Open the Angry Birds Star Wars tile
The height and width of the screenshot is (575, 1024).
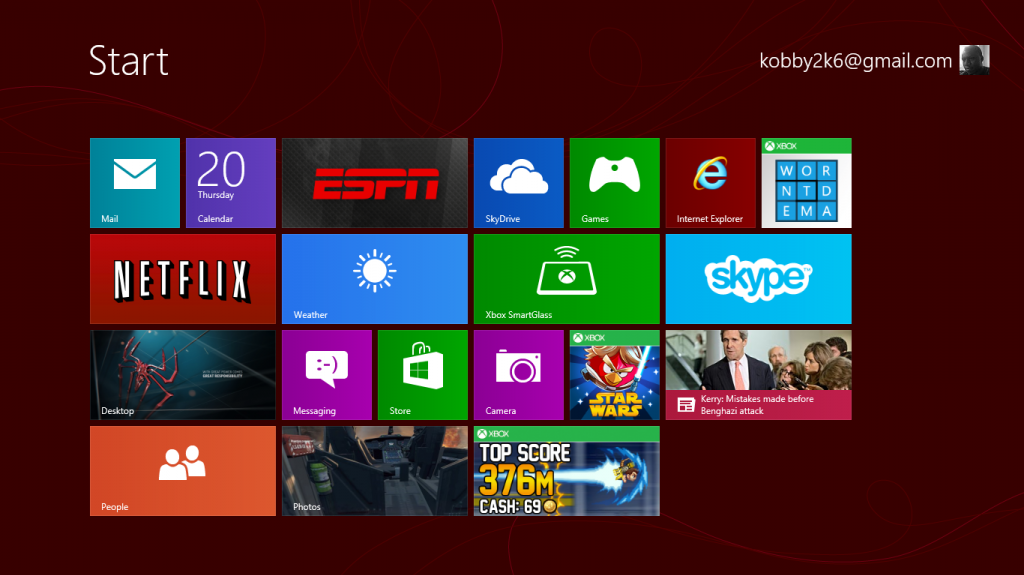(x=615, y=375)
